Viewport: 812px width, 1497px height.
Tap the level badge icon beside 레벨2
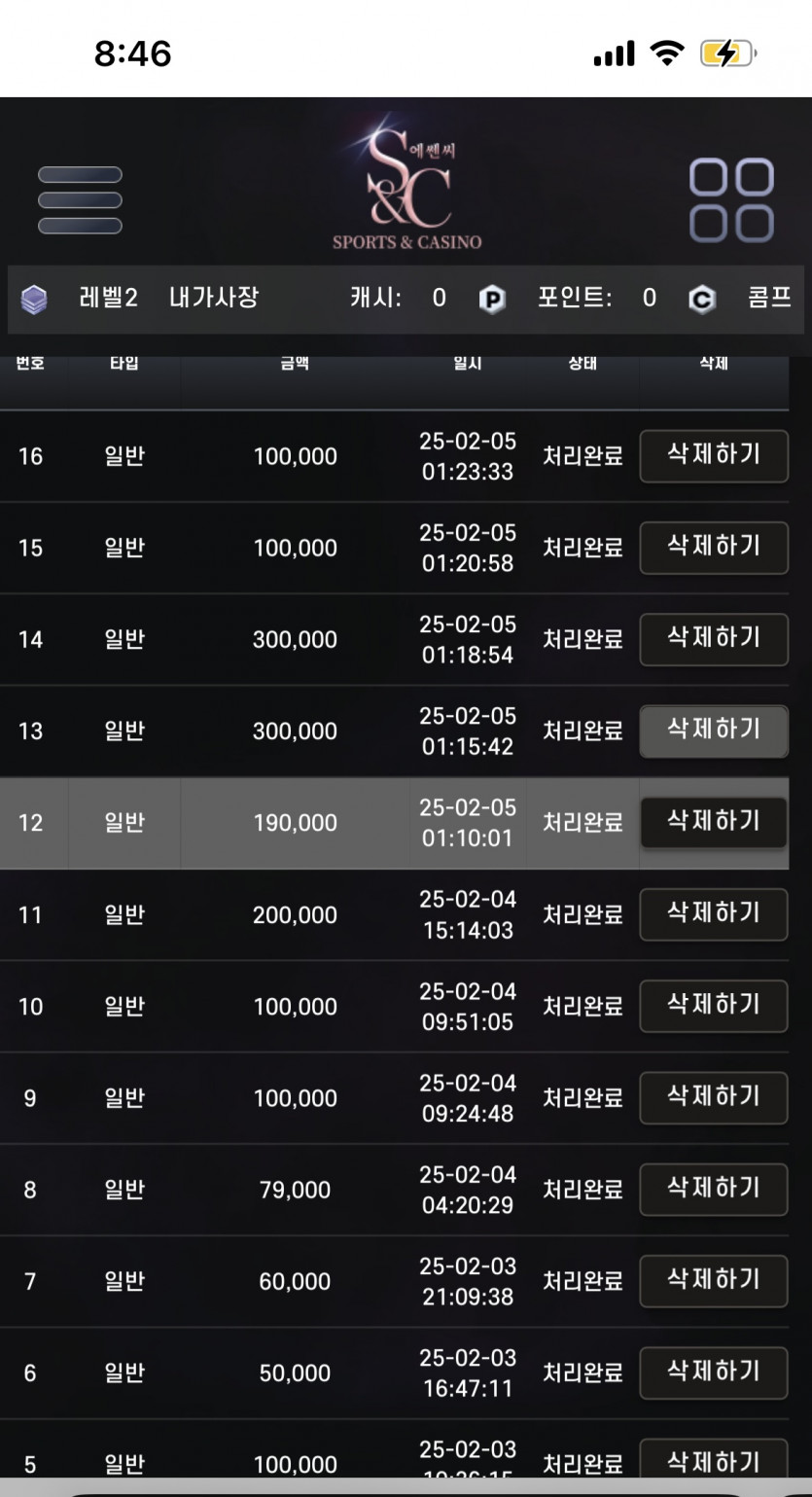(34, 299)
